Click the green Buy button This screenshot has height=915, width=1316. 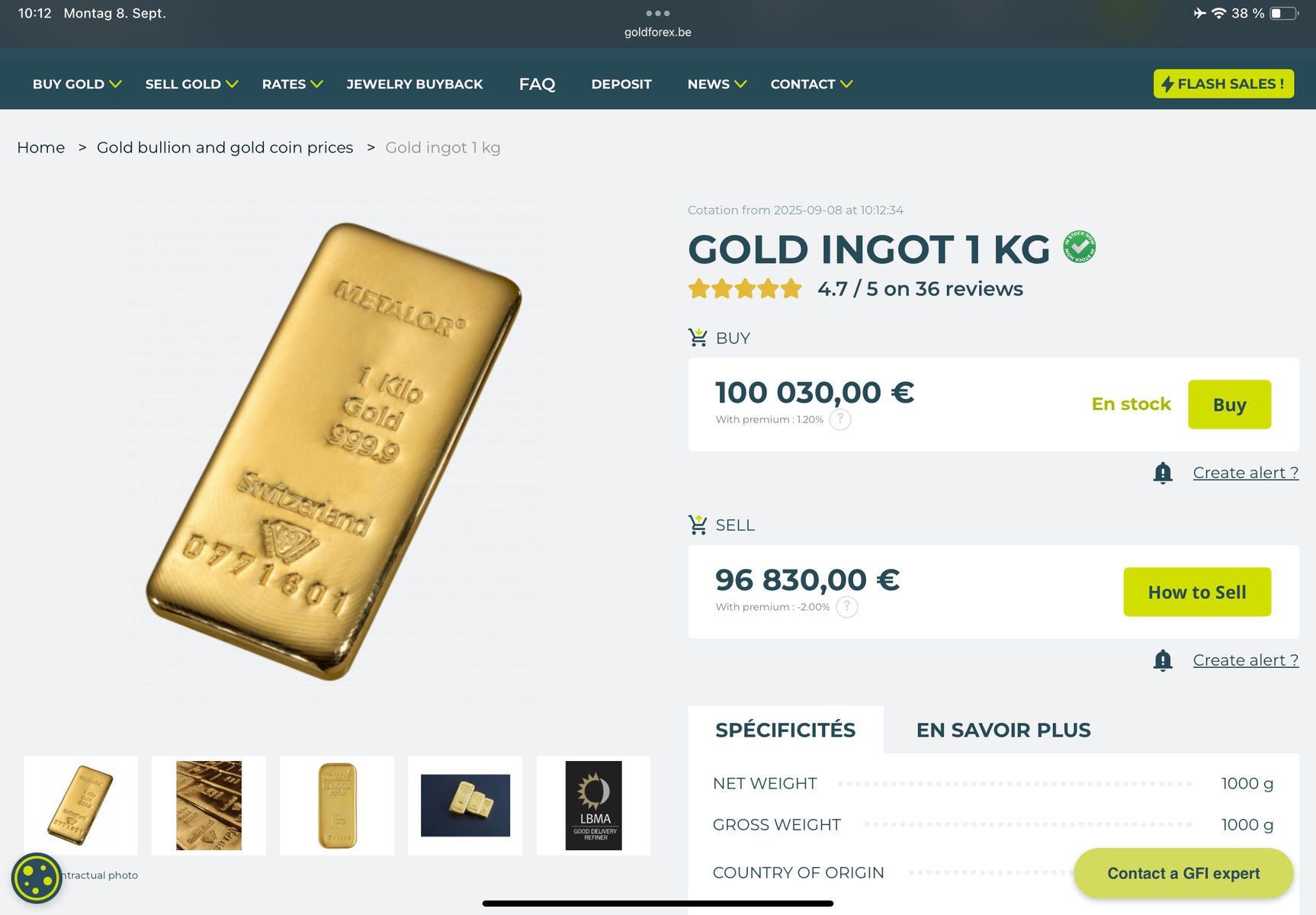pos(1229,404)
